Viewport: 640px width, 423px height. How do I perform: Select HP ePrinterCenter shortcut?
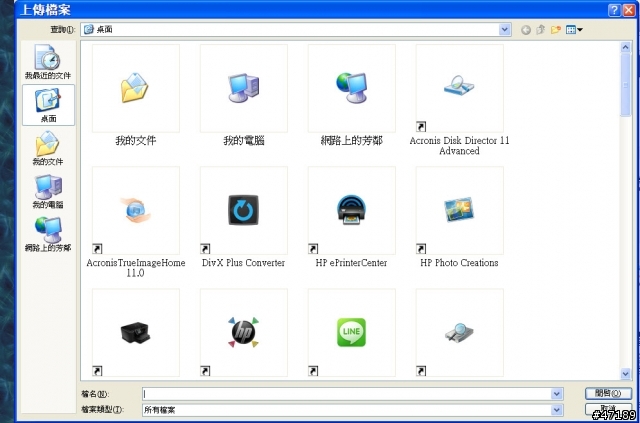(x=351, y=210)
